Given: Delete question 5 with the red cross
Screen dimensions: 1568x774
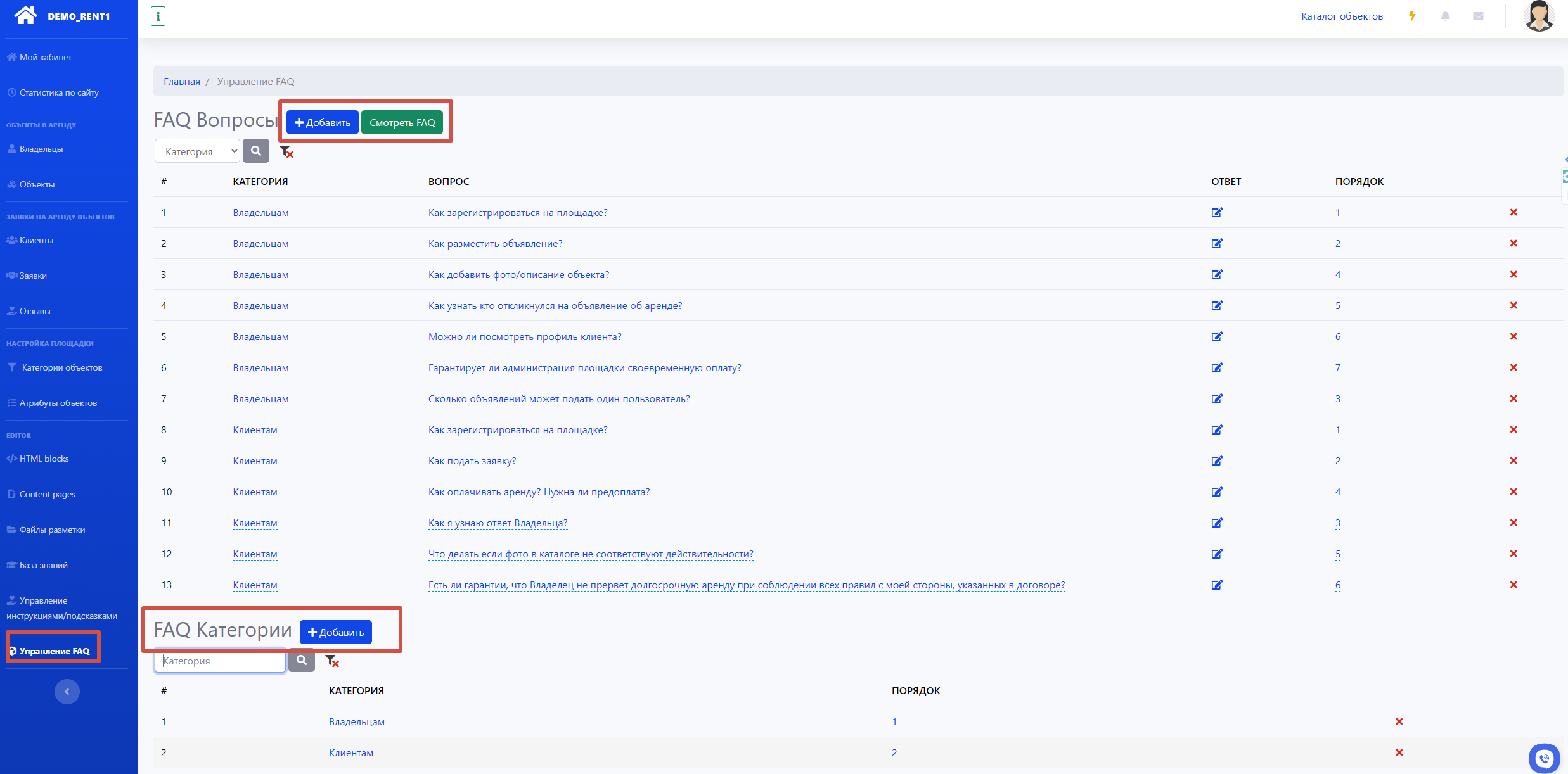Looking at the screenshot, I should coord(1513,336).
